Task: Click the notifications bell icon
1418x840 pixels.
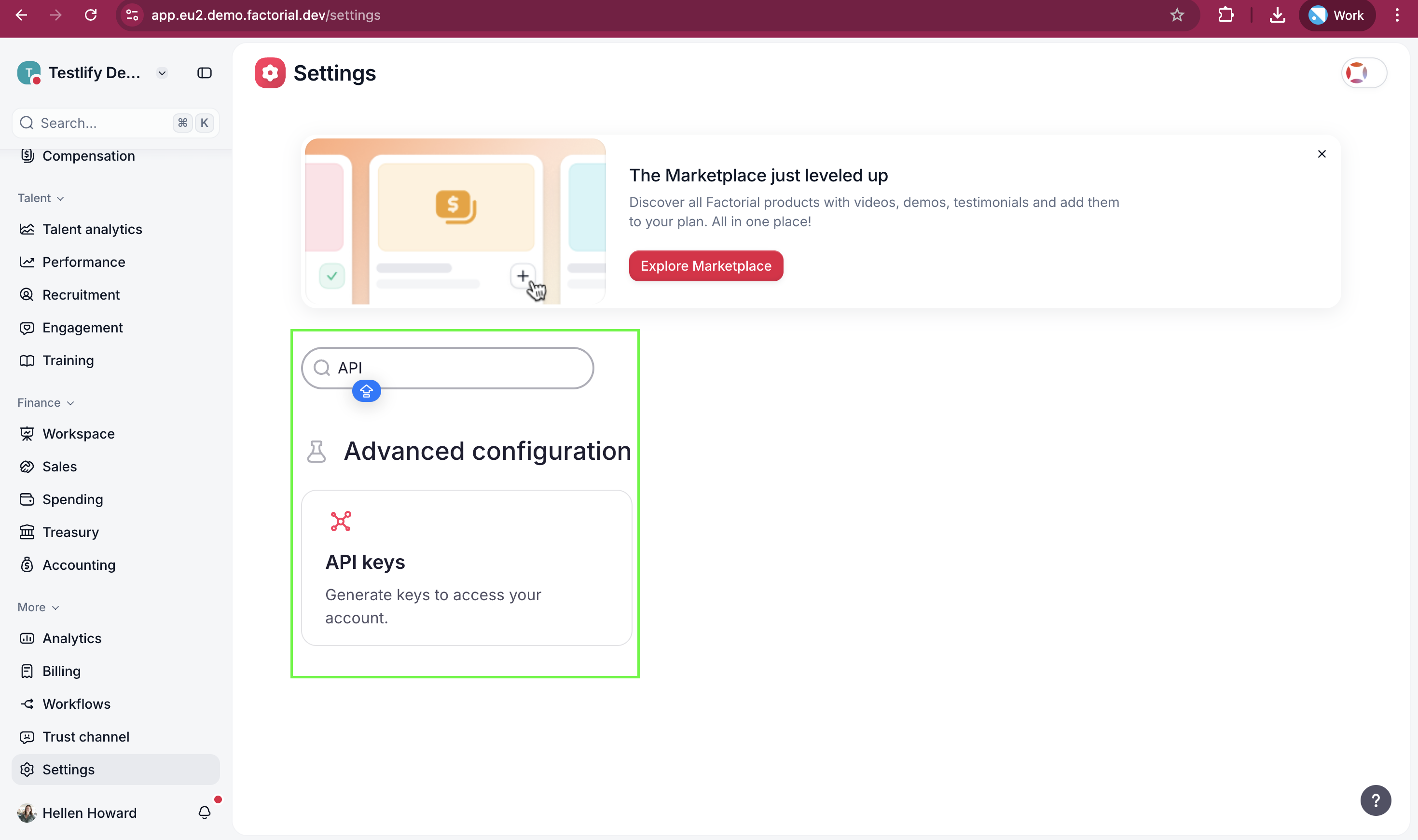Action: (205, 812)
